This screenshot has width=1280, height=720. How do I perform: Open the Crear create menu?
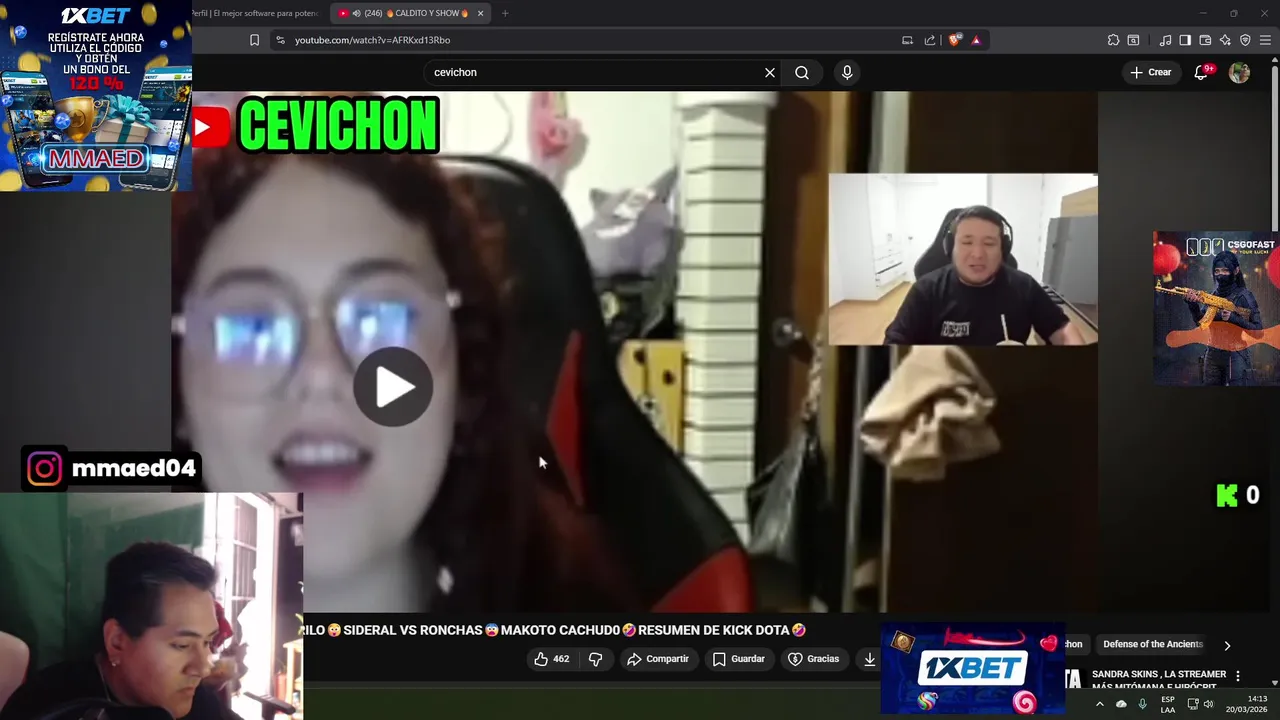(x=1151, y=72)
